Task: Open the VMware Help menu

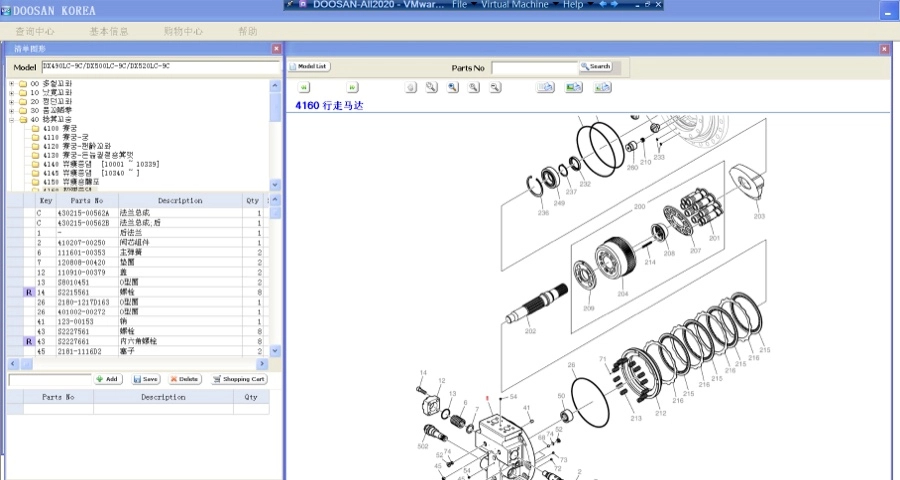Action: click(573, 5)
